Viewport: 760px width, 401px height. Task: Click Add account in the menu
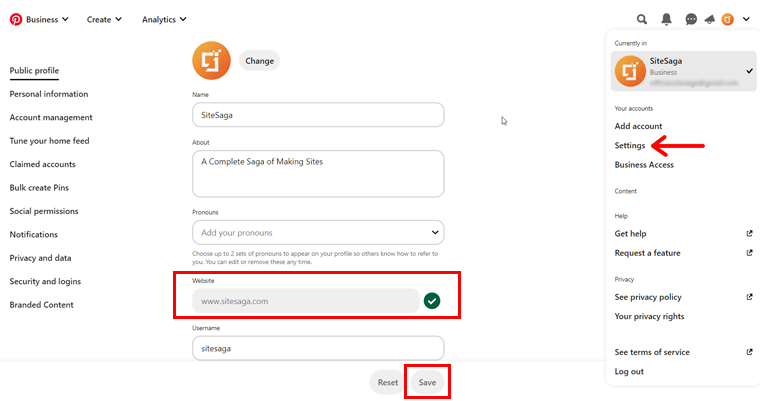click(x=638, y=126)
